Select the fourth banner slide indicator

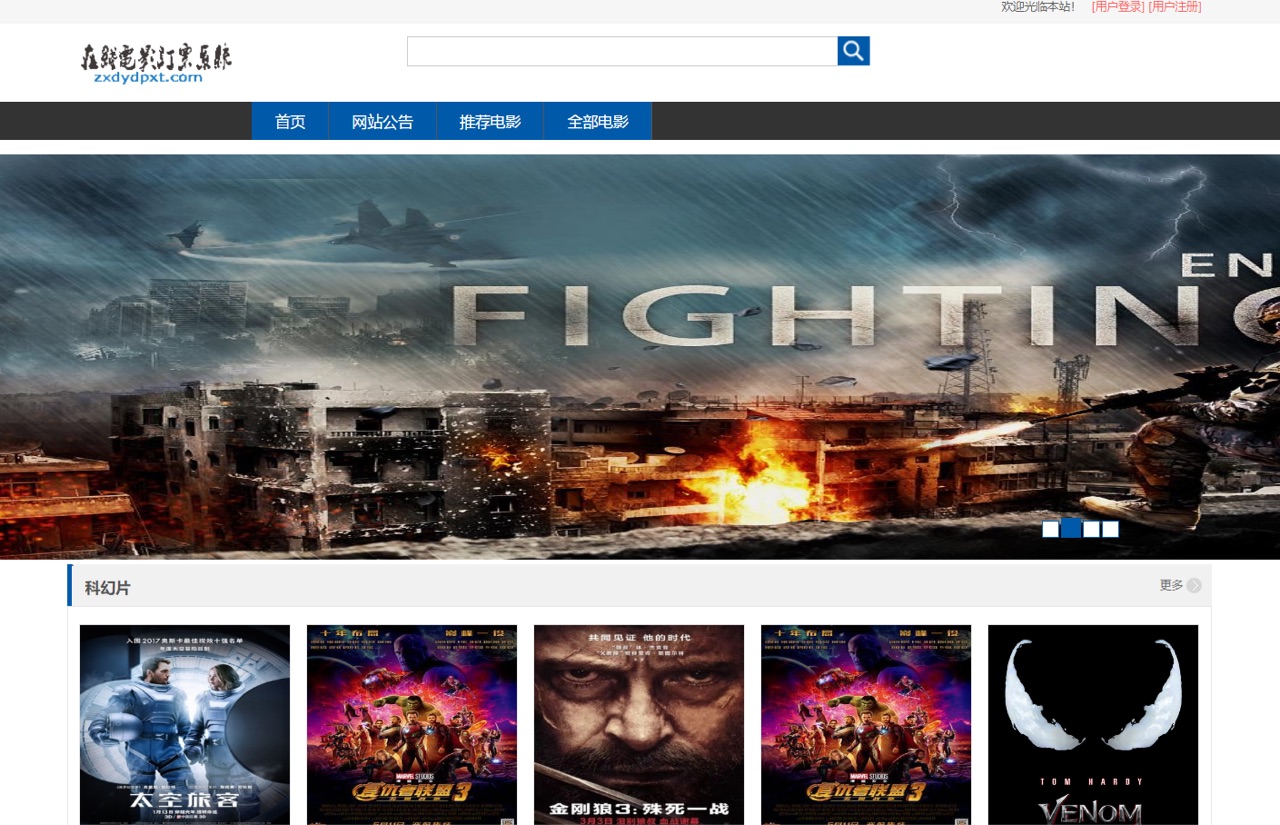1110,530
